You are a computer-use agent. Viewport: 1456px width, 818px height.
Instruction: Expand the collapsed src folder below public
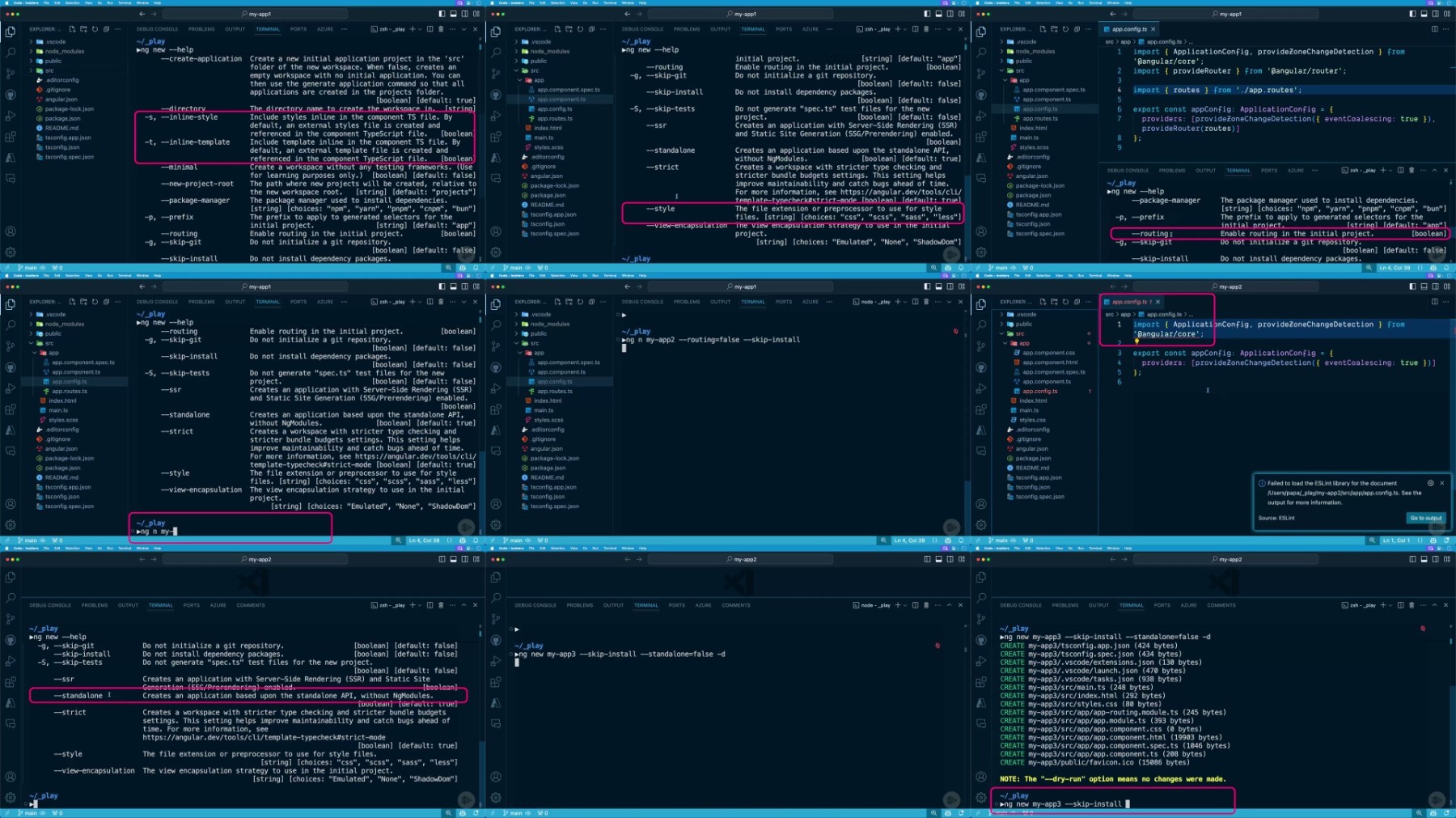pyautogui.click(x=49, y=70)
